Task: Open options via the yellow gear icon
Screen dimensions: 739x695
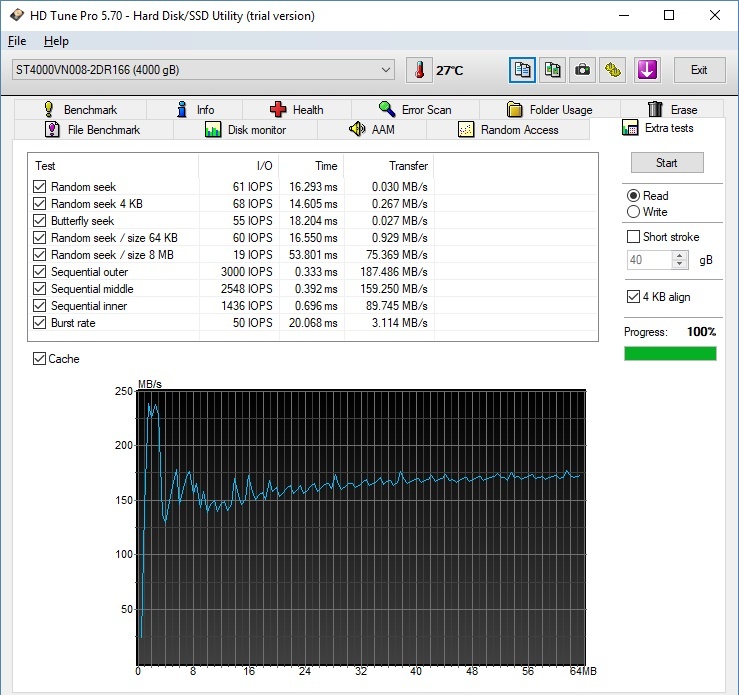Action: 613,70
